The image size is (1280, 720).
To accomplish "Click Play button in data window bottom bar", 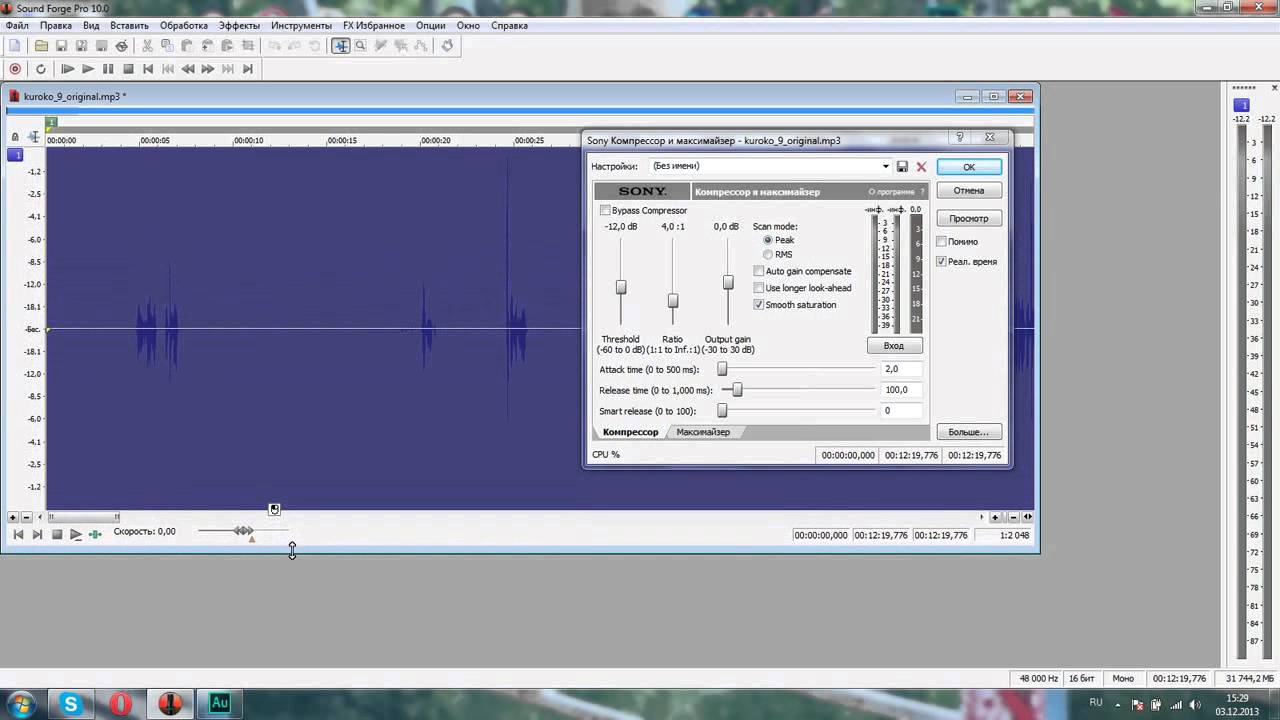I will (76, 535).
